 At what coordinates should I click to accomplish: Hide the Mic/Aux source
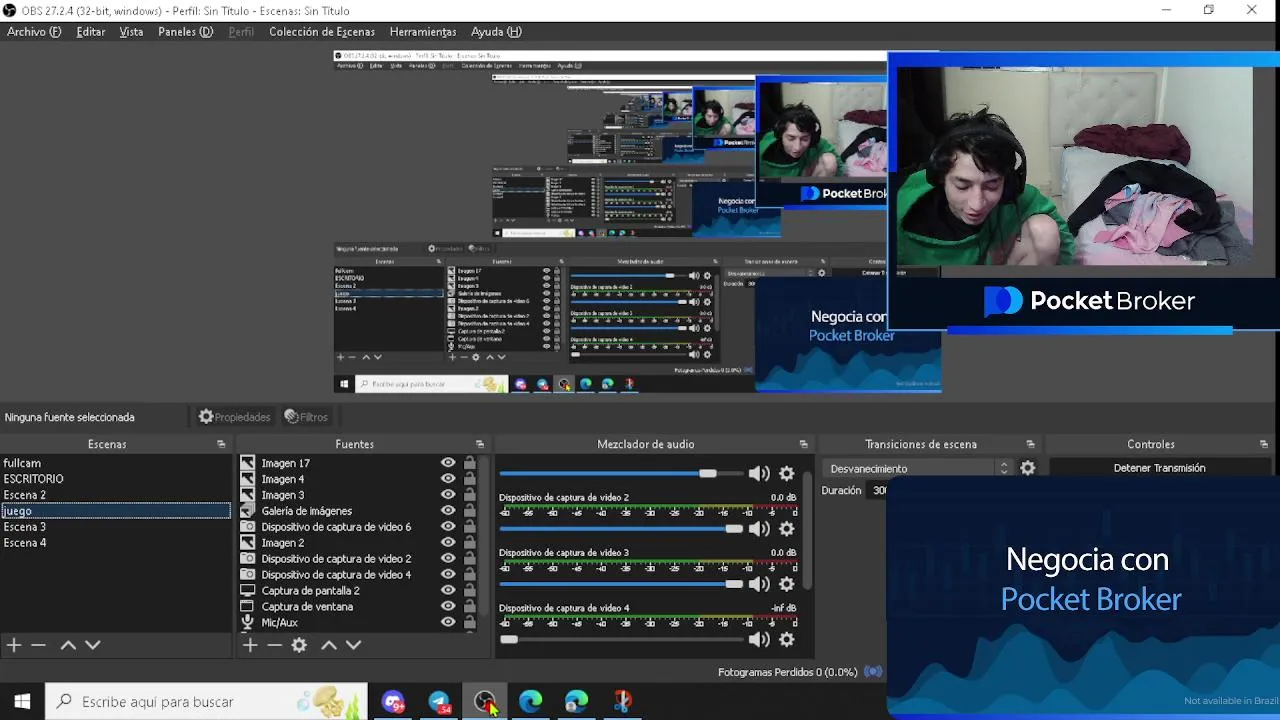click(448, 622)
